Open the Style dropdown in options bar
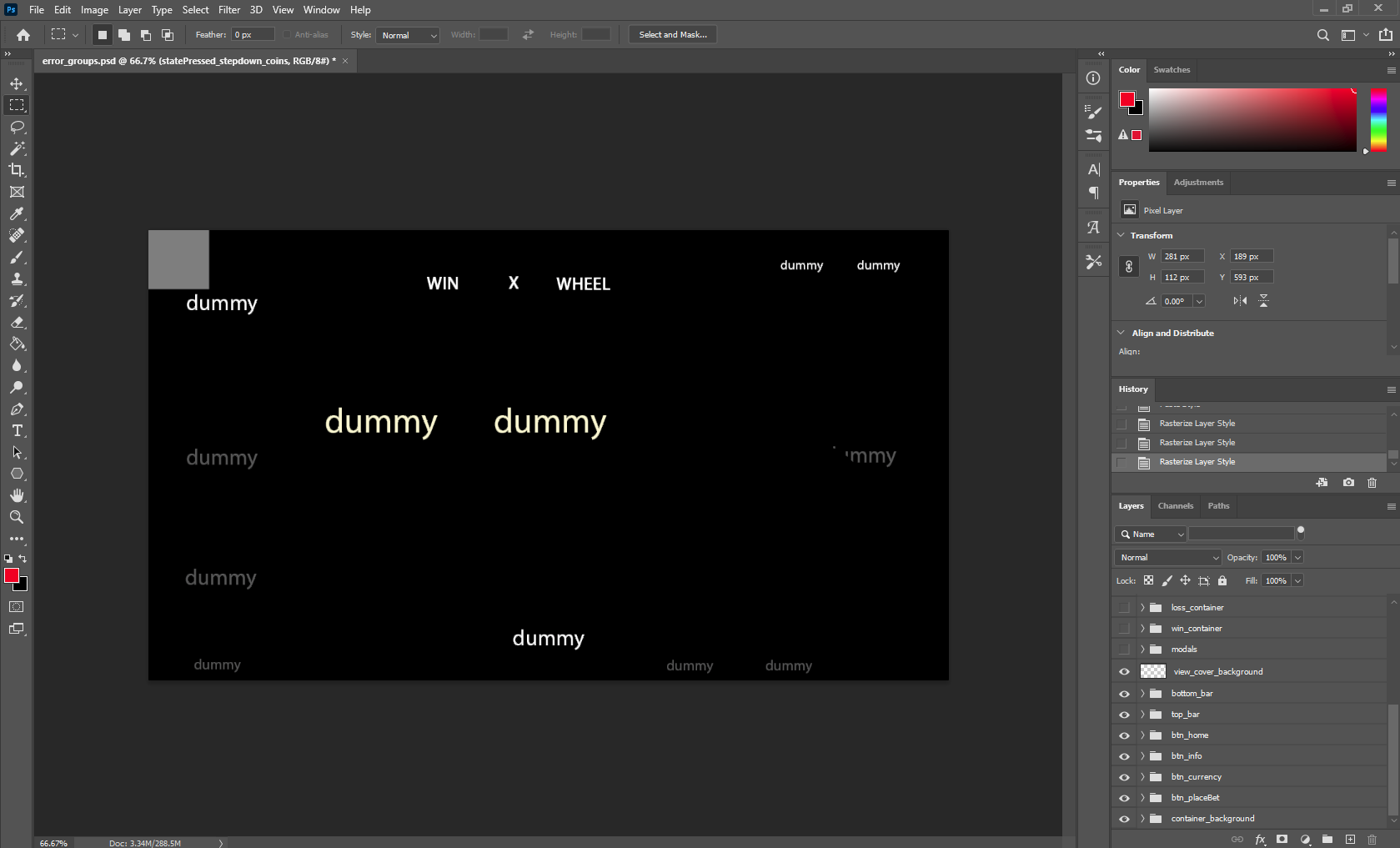The width and height of the screenshot is (1400, 848). (408, 35)
